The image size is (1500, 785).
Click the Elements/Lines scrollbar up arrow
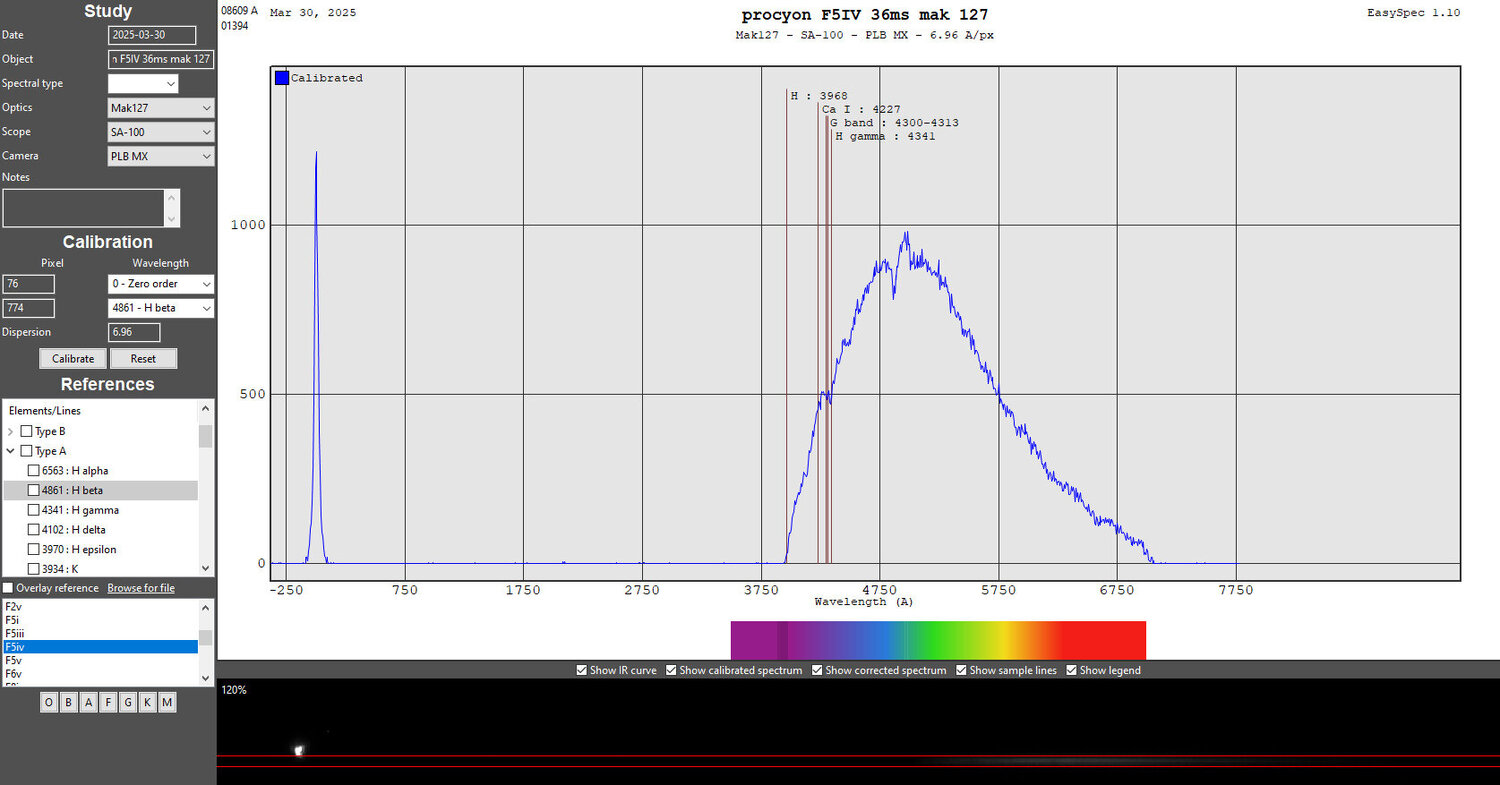[206, 408]
